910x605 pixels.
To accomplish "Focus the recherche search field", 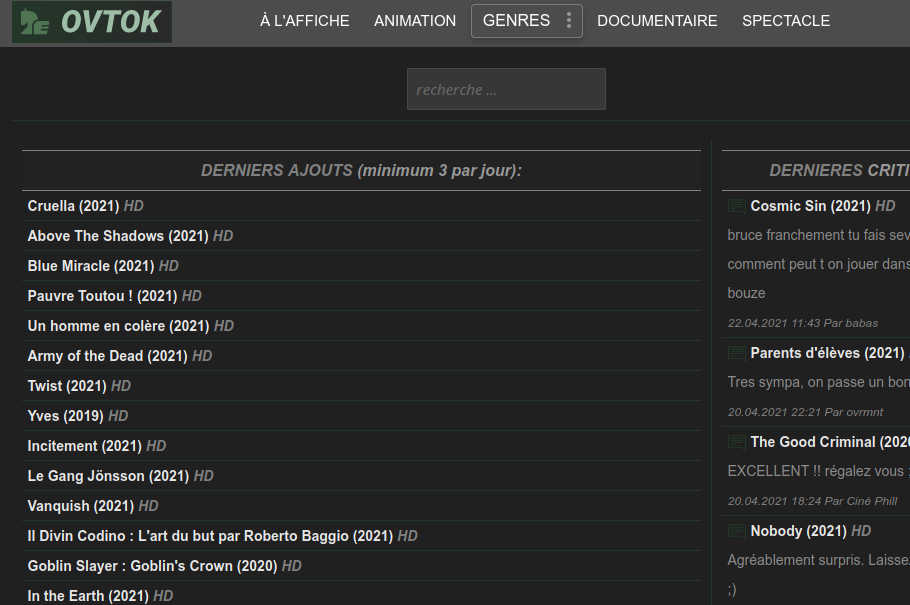I will (506, 89).
